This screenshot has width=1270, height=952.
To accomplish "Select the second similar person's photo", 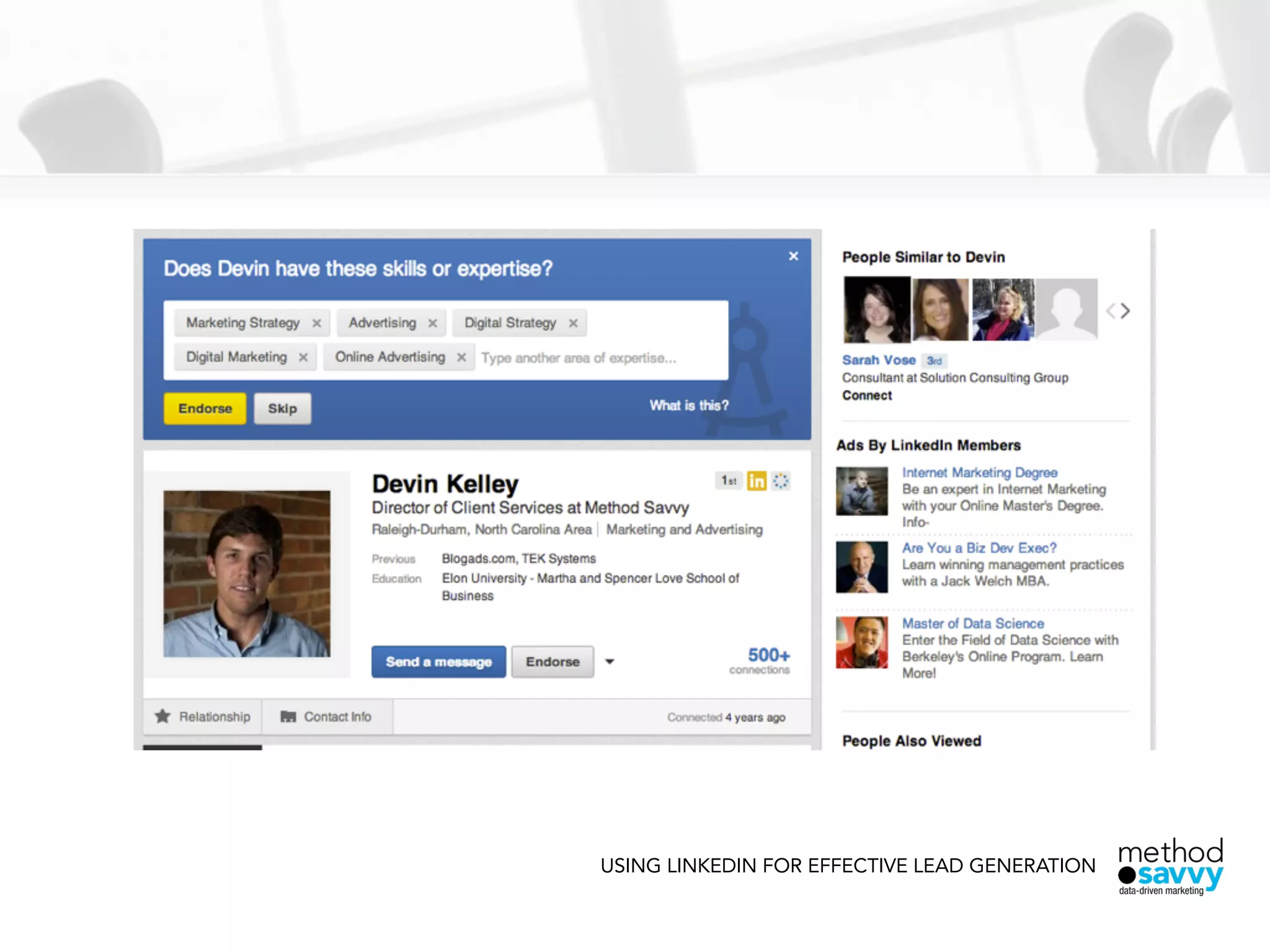I will [940, 309].
